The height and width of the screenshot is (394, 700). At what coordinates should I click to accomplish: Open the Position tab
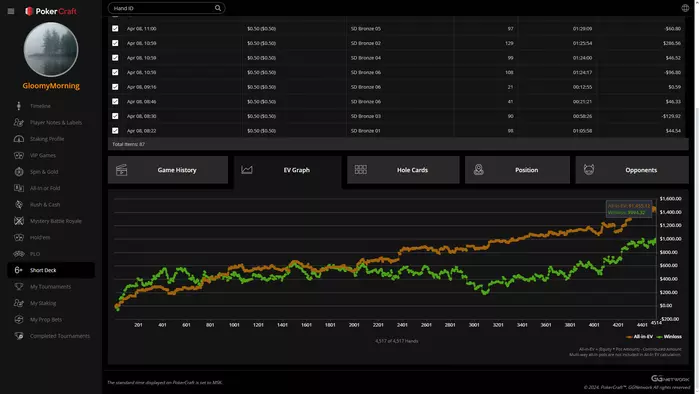point(517,170)
